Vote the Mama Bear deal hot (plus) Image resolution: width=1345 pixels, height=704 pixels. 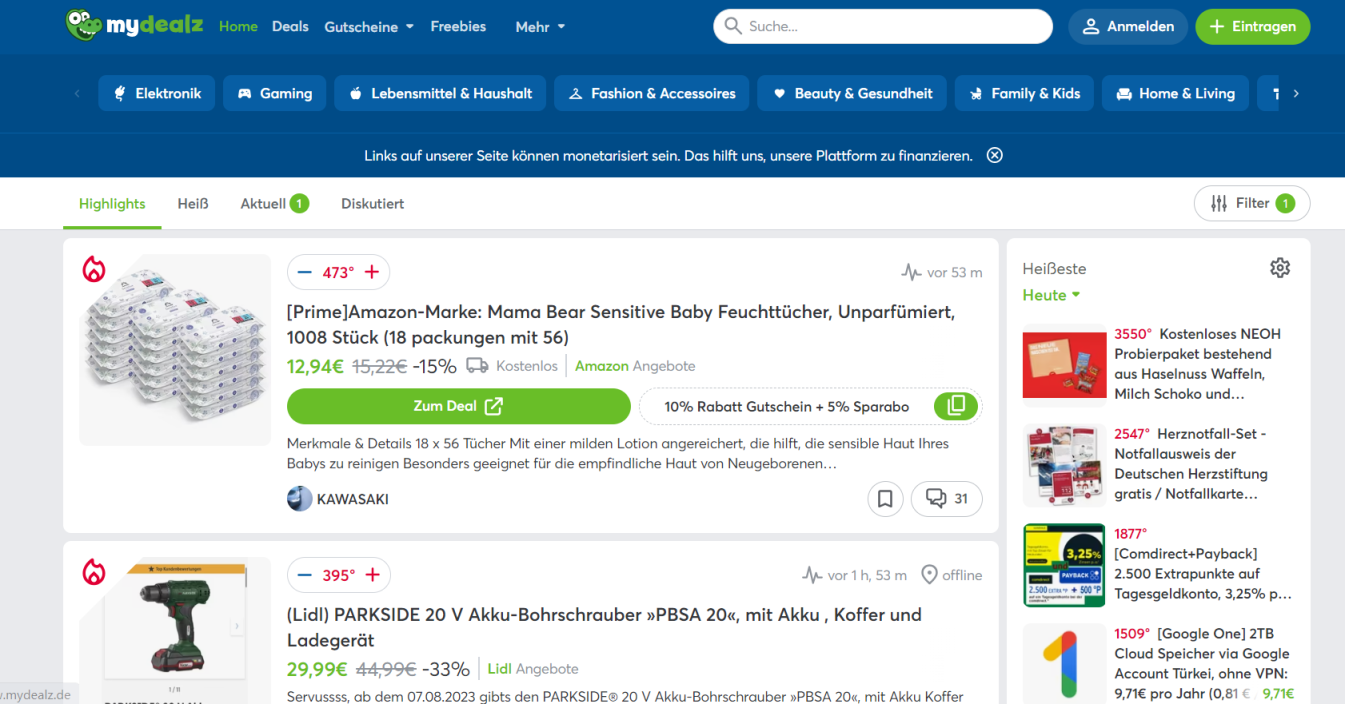point(372,272)
